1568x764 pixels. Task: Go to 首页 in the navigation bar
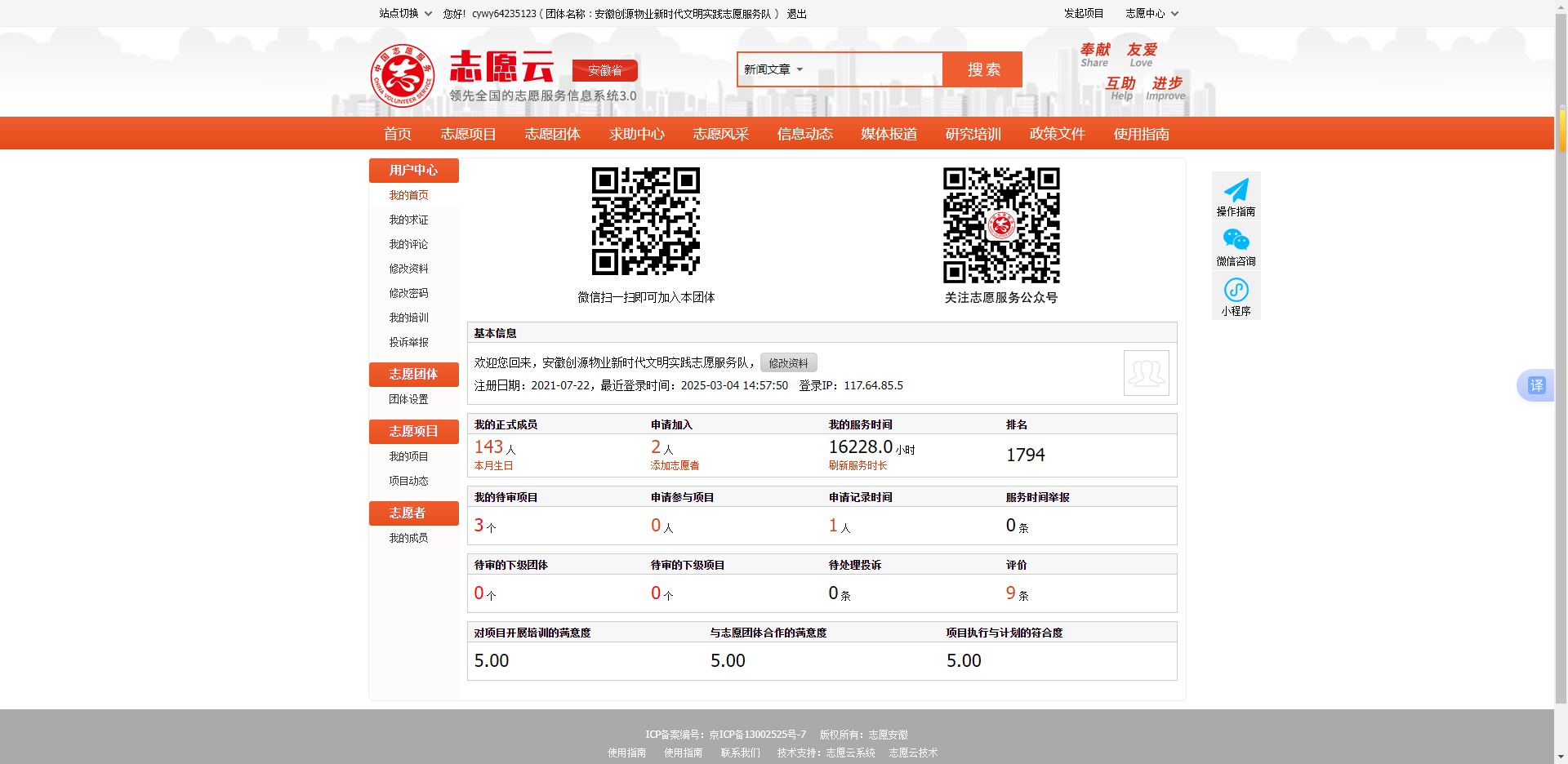[398, 134]
